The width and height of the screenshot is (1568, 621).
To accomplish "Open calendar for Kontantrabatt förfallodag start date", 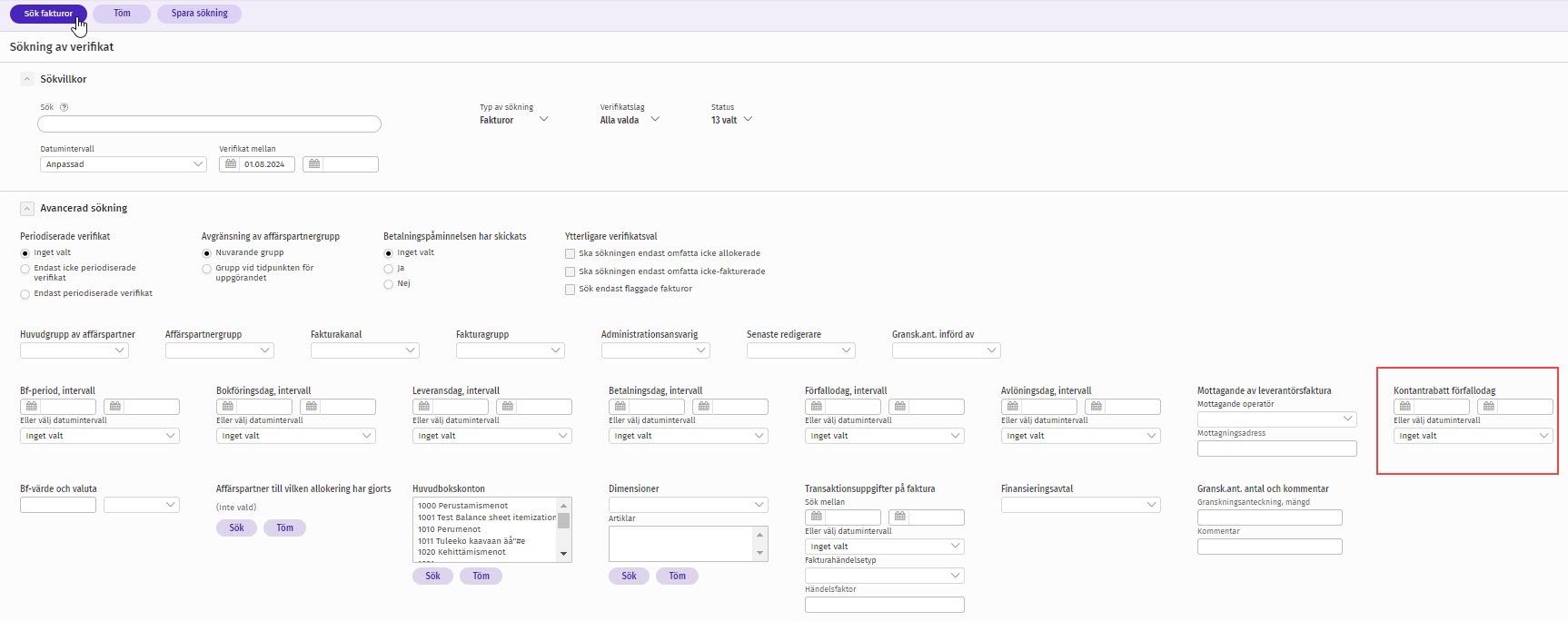I will click(x=1405, y=407).
